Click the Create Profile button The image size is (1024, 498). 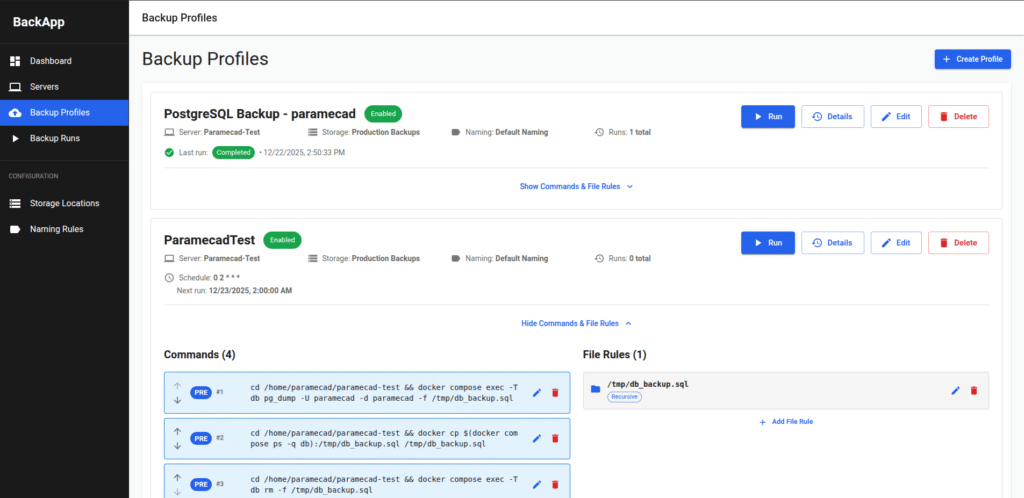coord(972,59)
